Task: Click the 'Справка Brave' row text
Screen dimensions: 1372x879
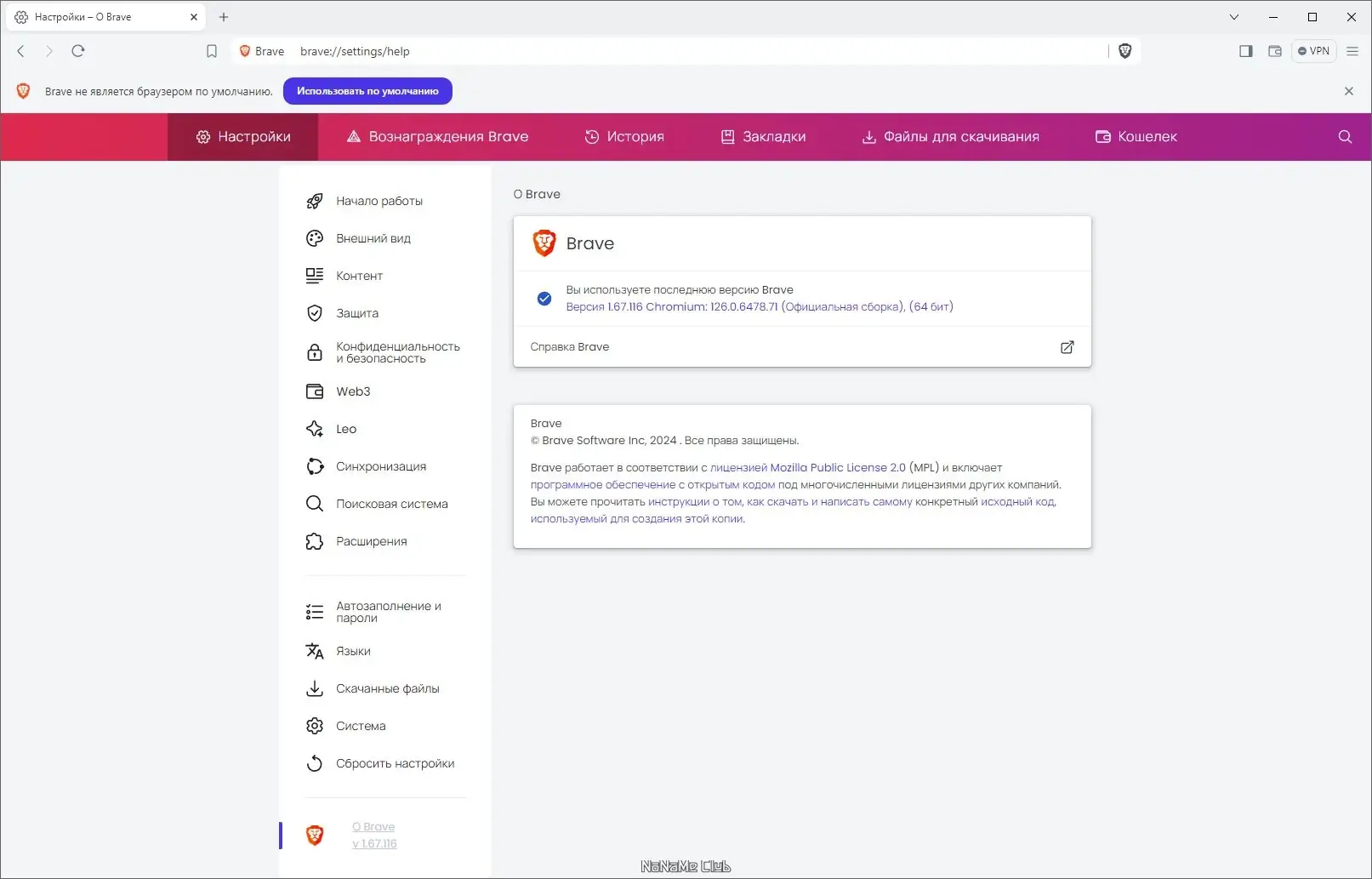Action: pos(570,346)
